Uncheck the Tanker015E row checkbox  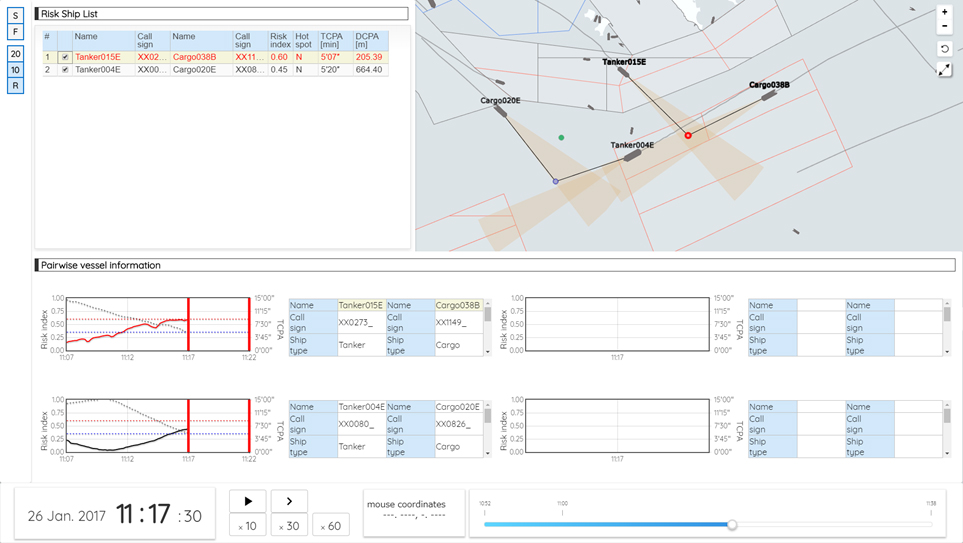(65, 57)
